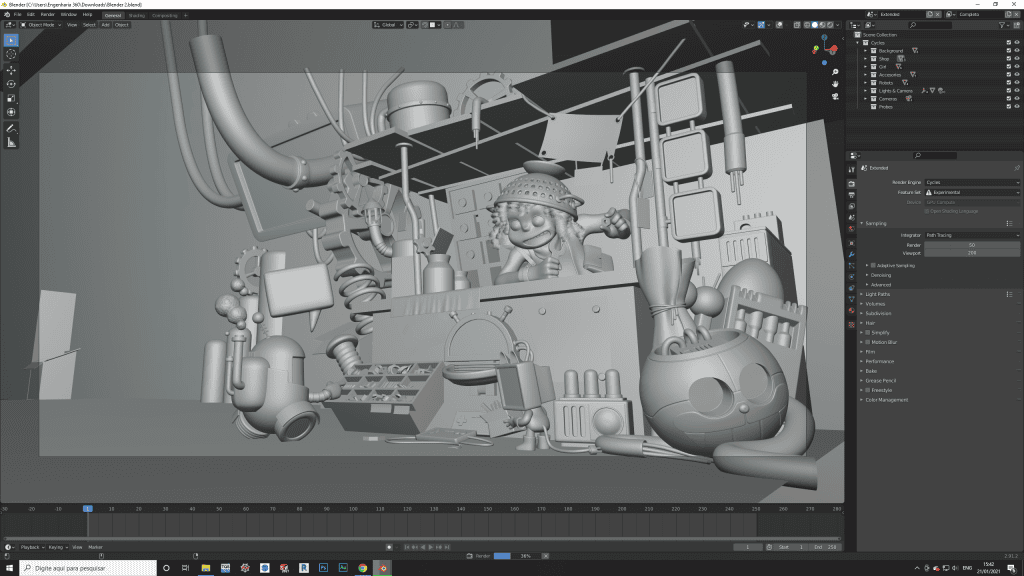Open the Global transform orientation dropdown
1024x576 pixels.
pyautogui.click(x=388, y=25)
